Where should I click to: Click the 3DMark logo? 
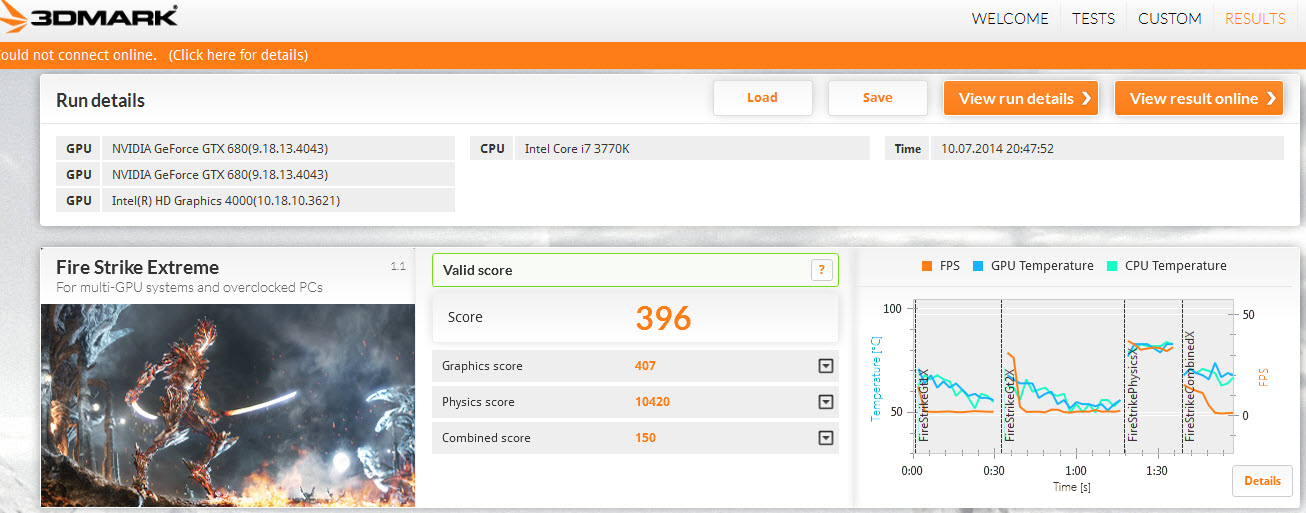point(90,17)
